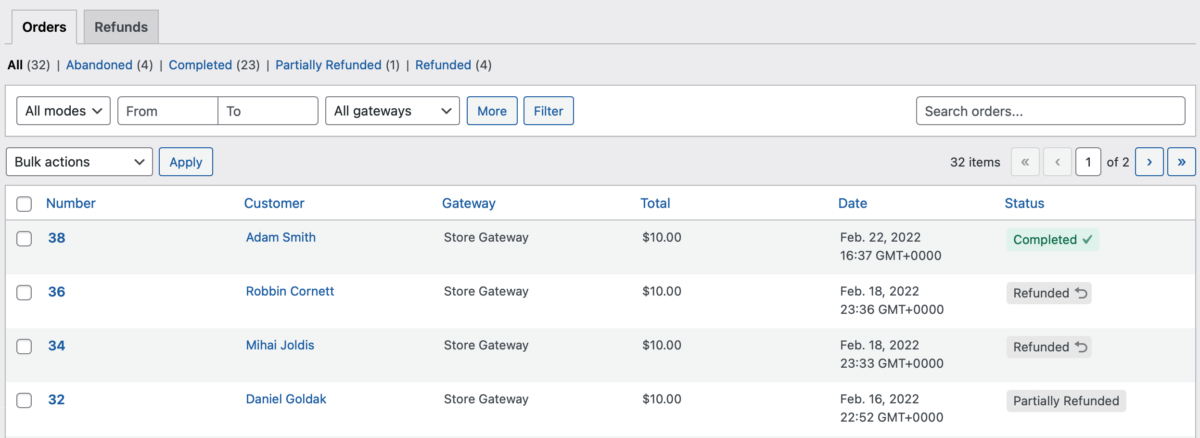Viewport: 1200px width, 438px height.
Task: Click the Refunded badge on order 34
Action: (x=1048, y=347)
